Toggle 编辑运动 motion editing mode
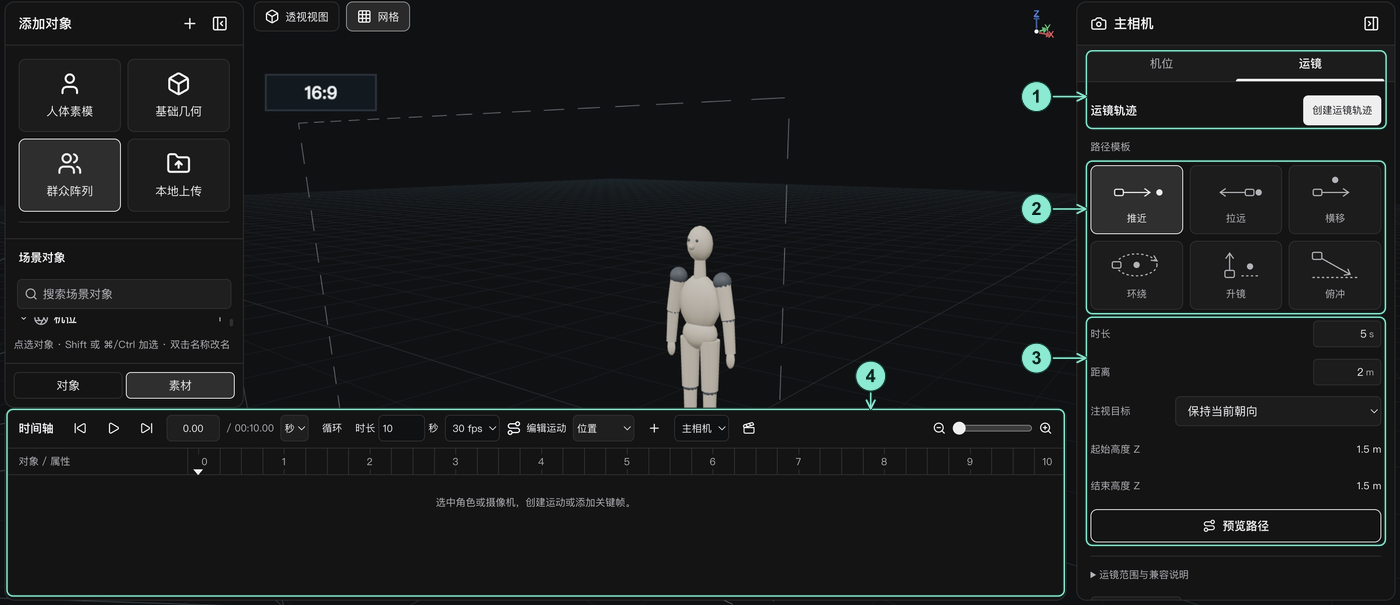 [537, 428]
